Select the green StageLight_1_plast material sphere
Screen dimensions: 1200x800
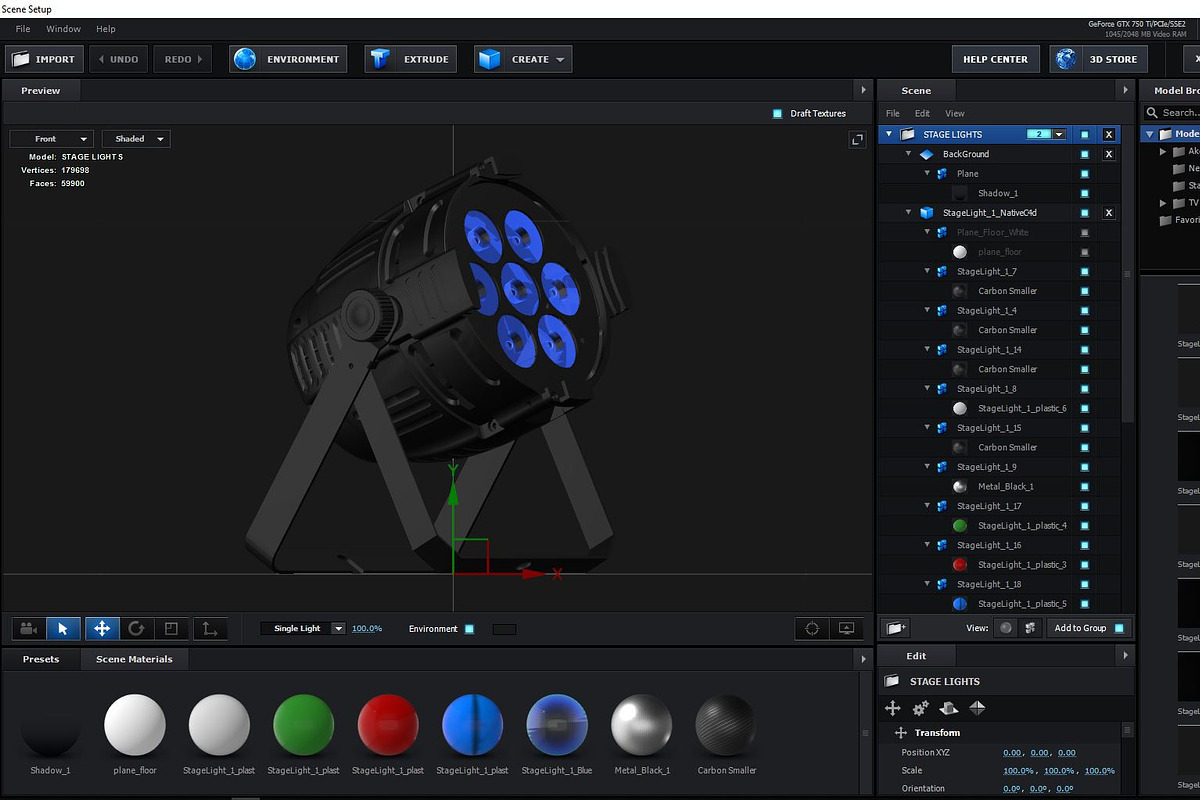[x=303, y=726]
